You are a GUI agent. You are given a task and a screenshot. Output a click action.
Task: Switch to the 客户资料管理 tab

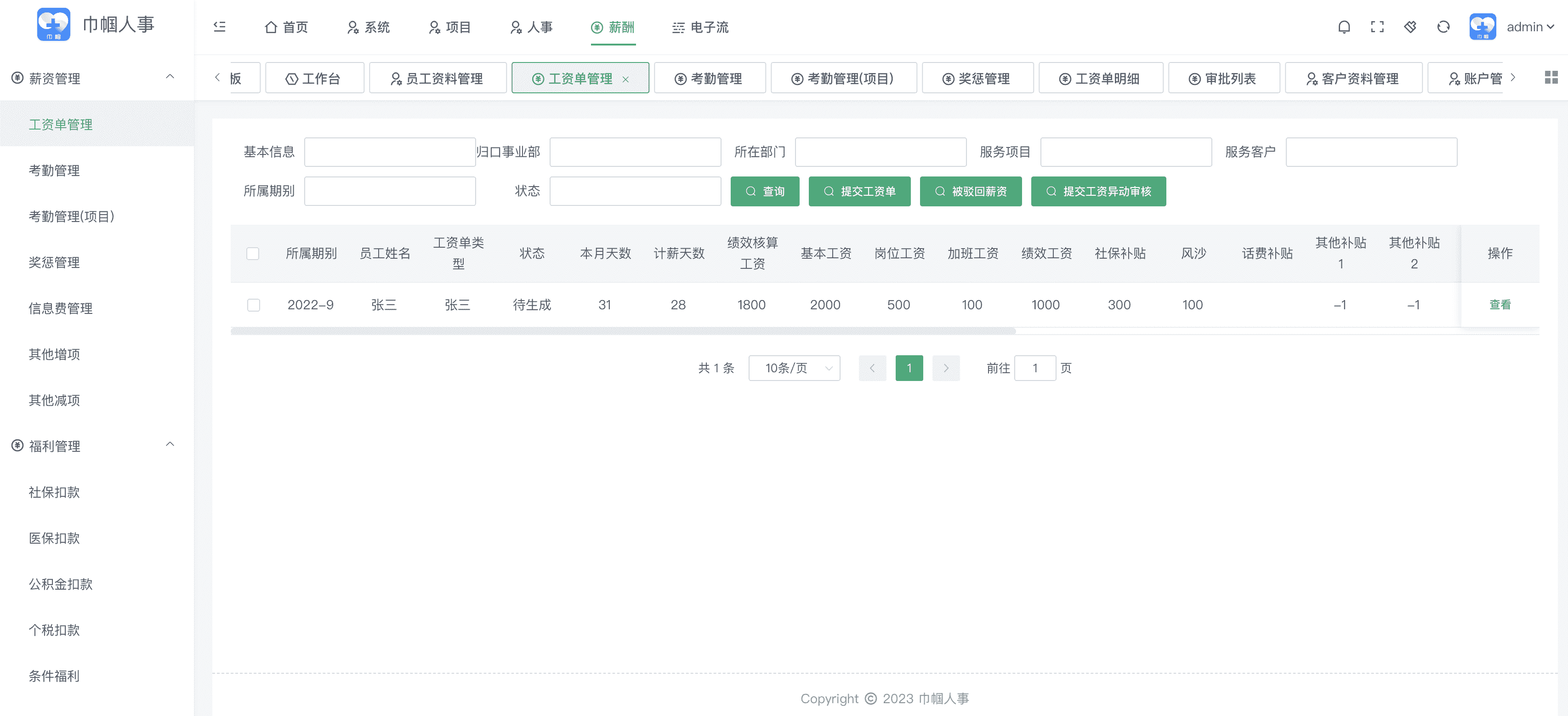tap(1354, 78)
